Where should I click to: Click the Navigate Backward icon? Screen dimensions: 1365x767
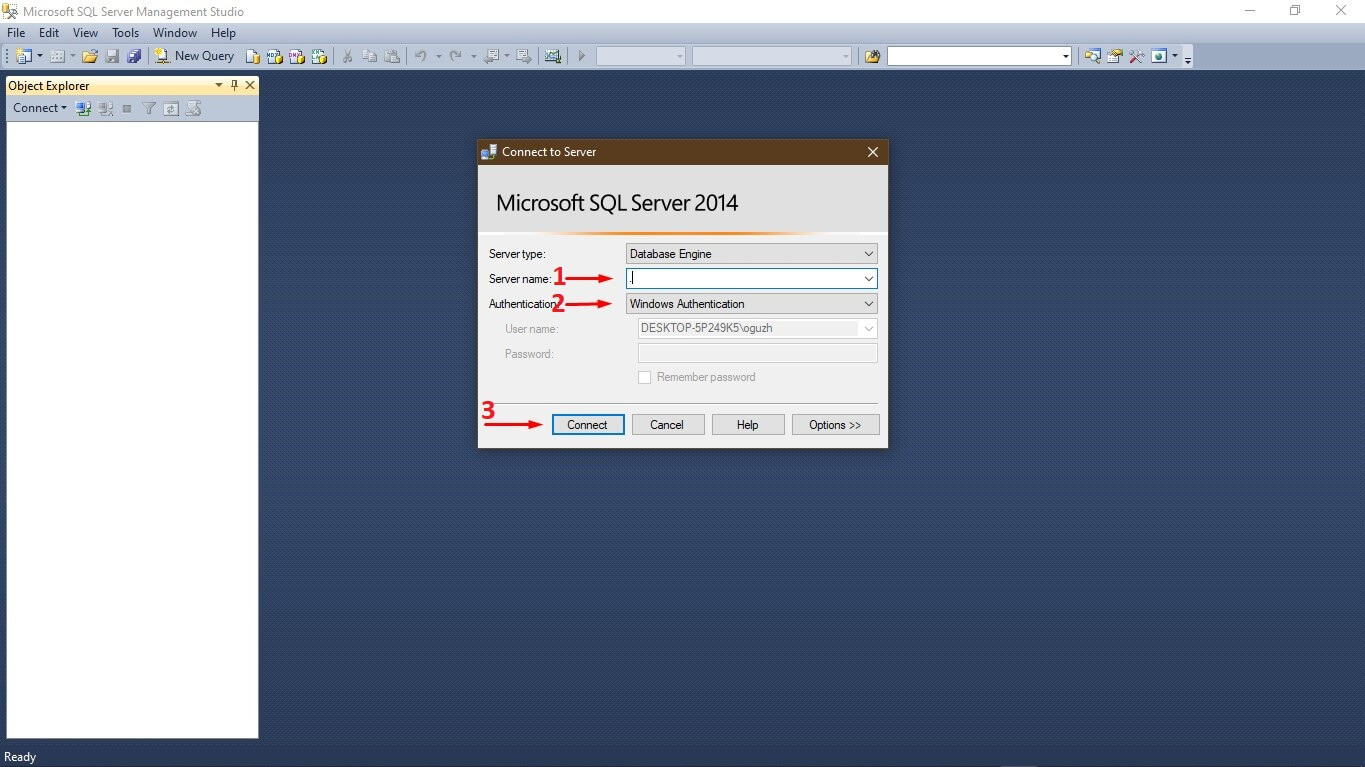pos(491,56)
